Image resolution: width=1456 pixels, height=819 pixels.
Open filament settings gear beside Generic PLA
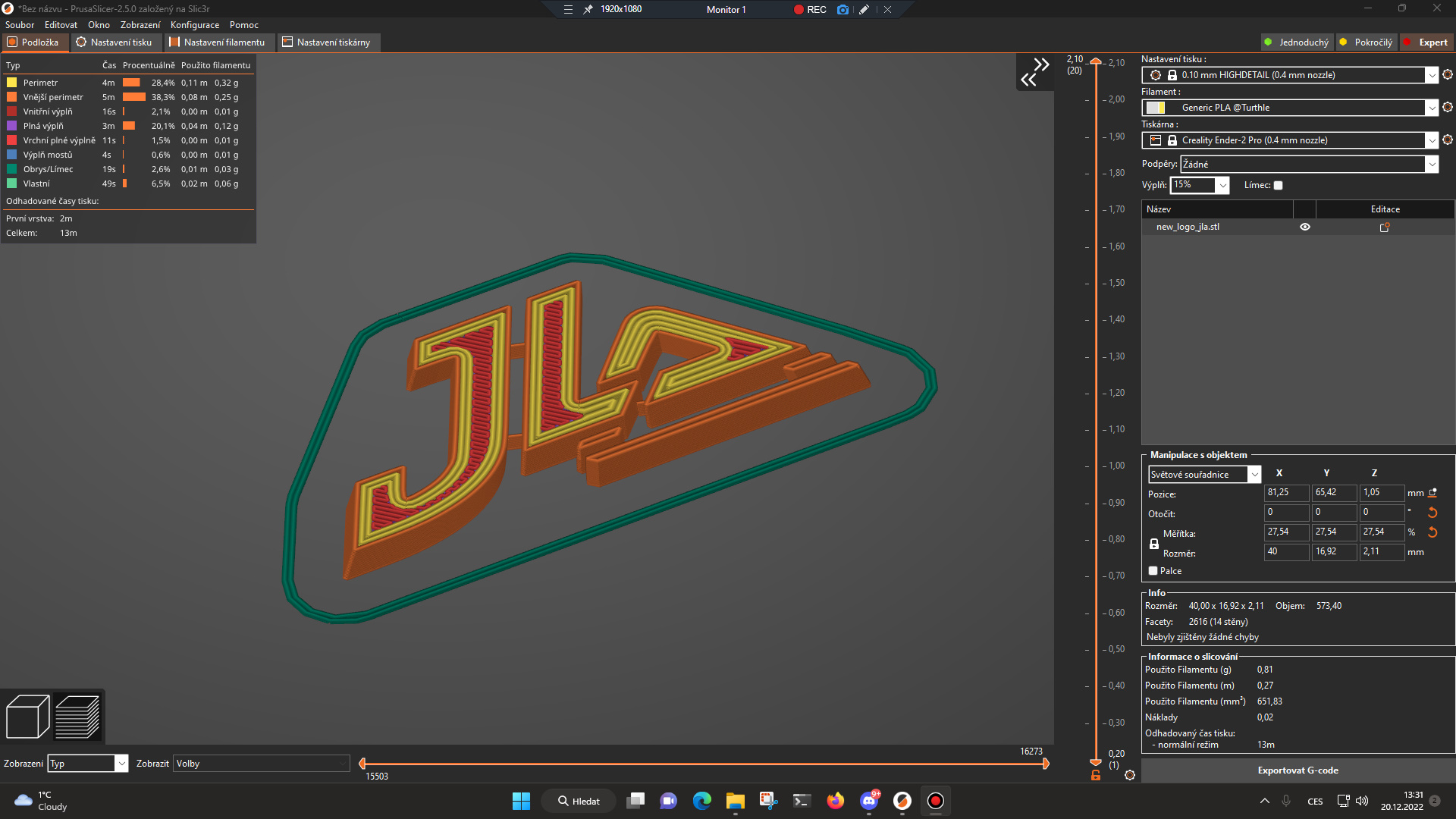click(x=1447, y=108)
